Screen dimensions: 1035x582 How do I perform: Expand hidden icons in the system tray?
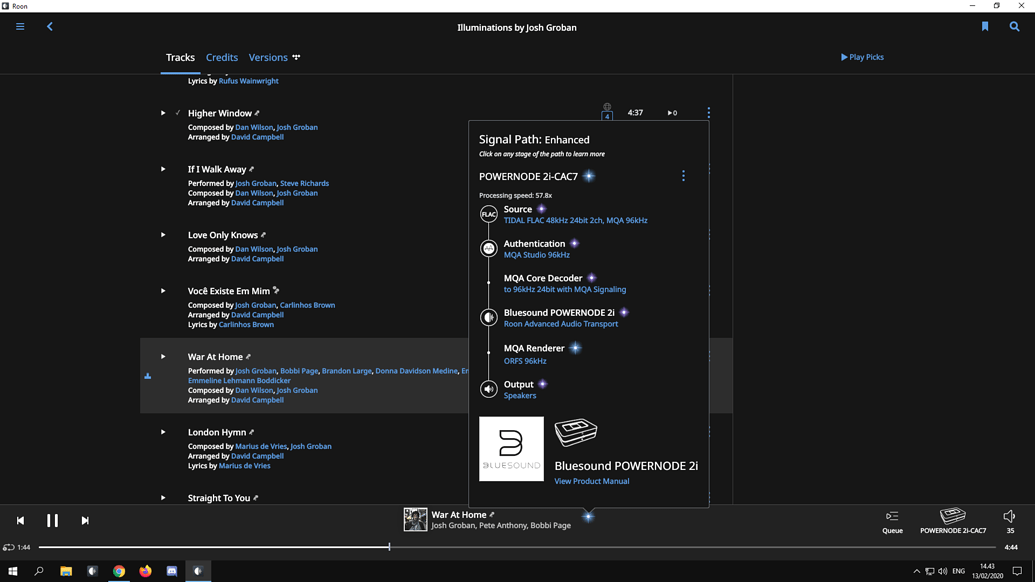(916, 571)
